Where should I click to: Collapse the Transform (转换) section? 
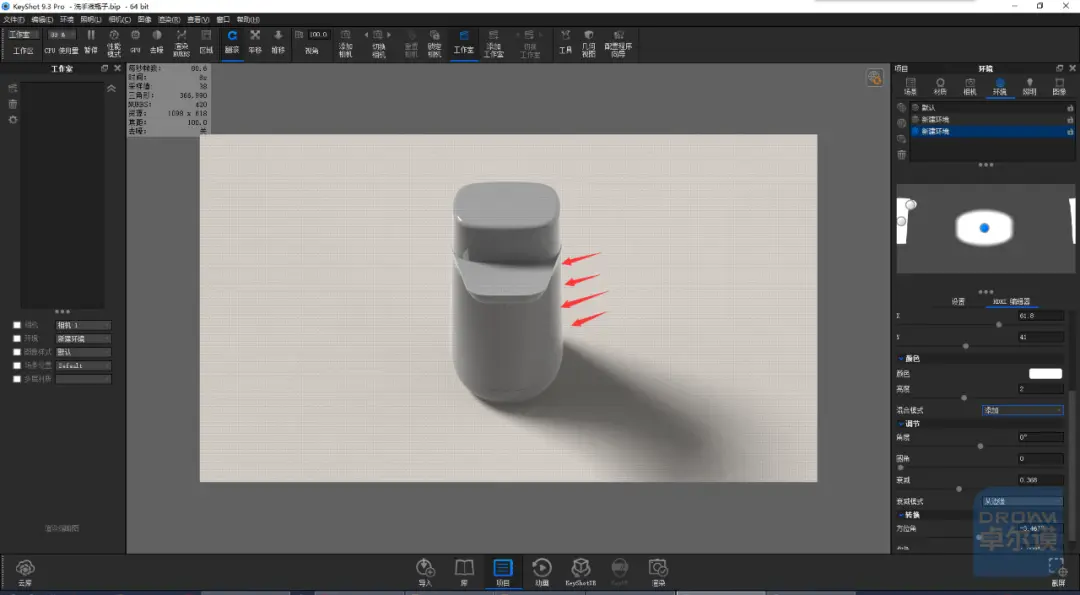901,515
